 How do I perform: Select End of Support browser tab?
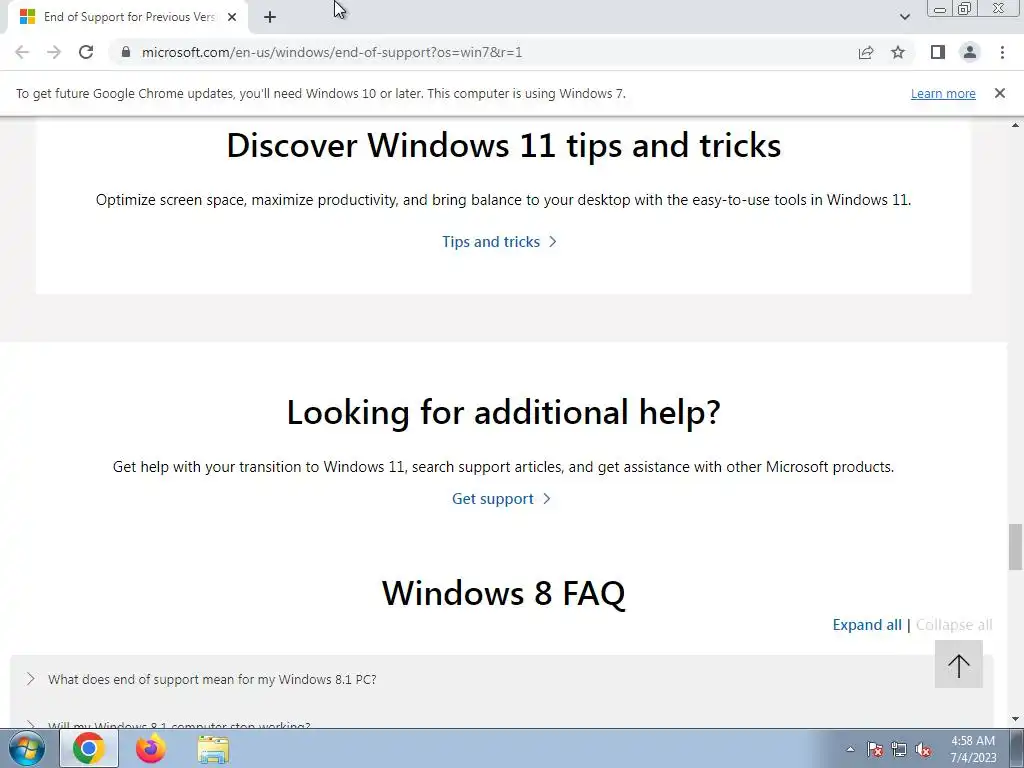click(128, 17)
